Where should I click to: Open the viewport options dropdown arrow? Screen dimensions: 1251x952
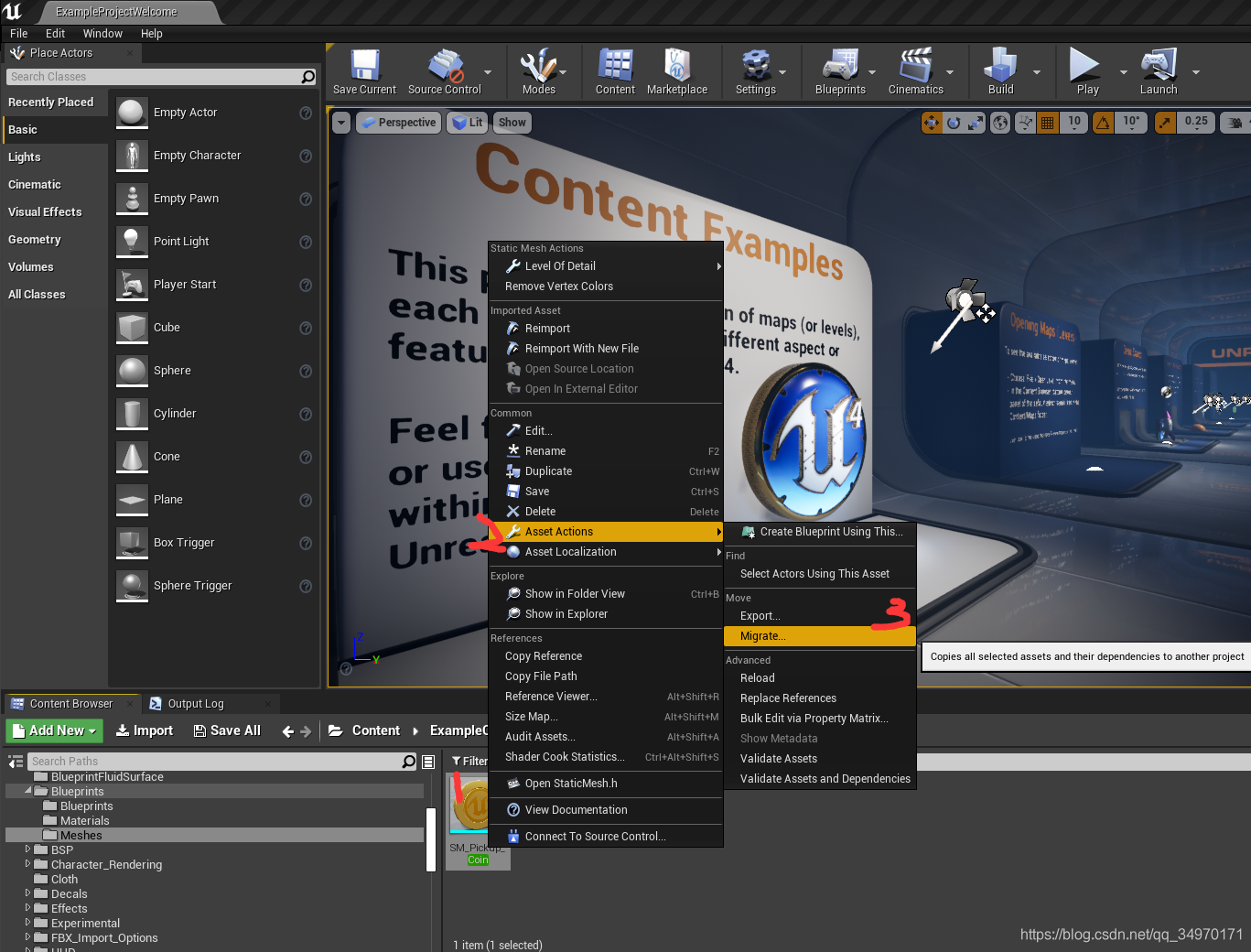tap(341, 123)
